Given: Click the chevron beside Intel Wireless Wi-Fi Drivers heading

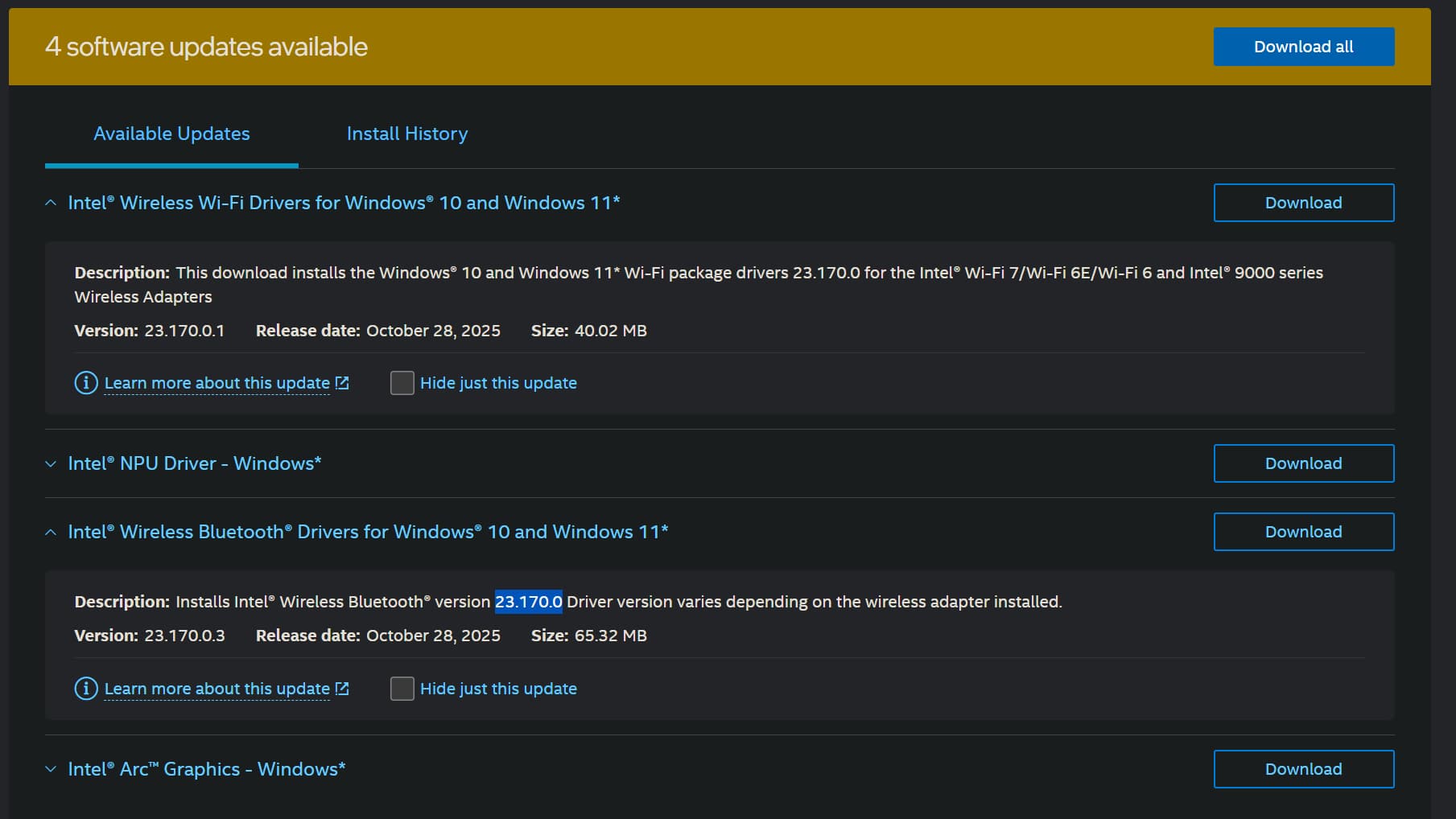Looking at the screenshot, I should [49, 203].
